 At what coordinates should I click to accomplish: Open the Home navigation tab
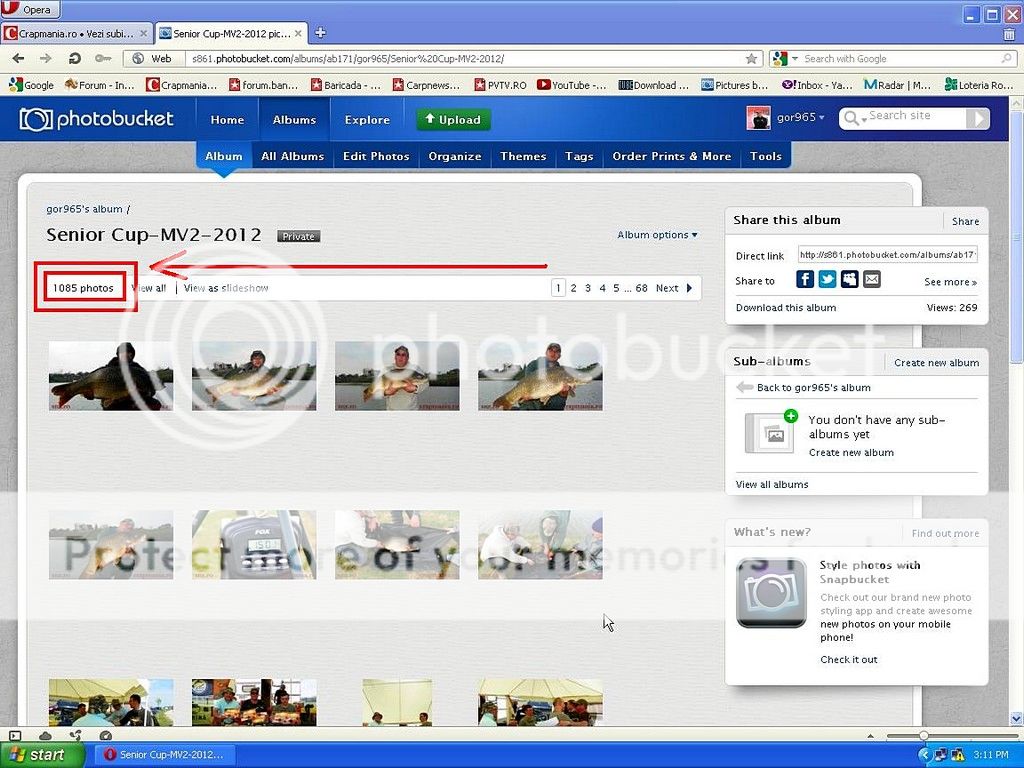point(227,120)
